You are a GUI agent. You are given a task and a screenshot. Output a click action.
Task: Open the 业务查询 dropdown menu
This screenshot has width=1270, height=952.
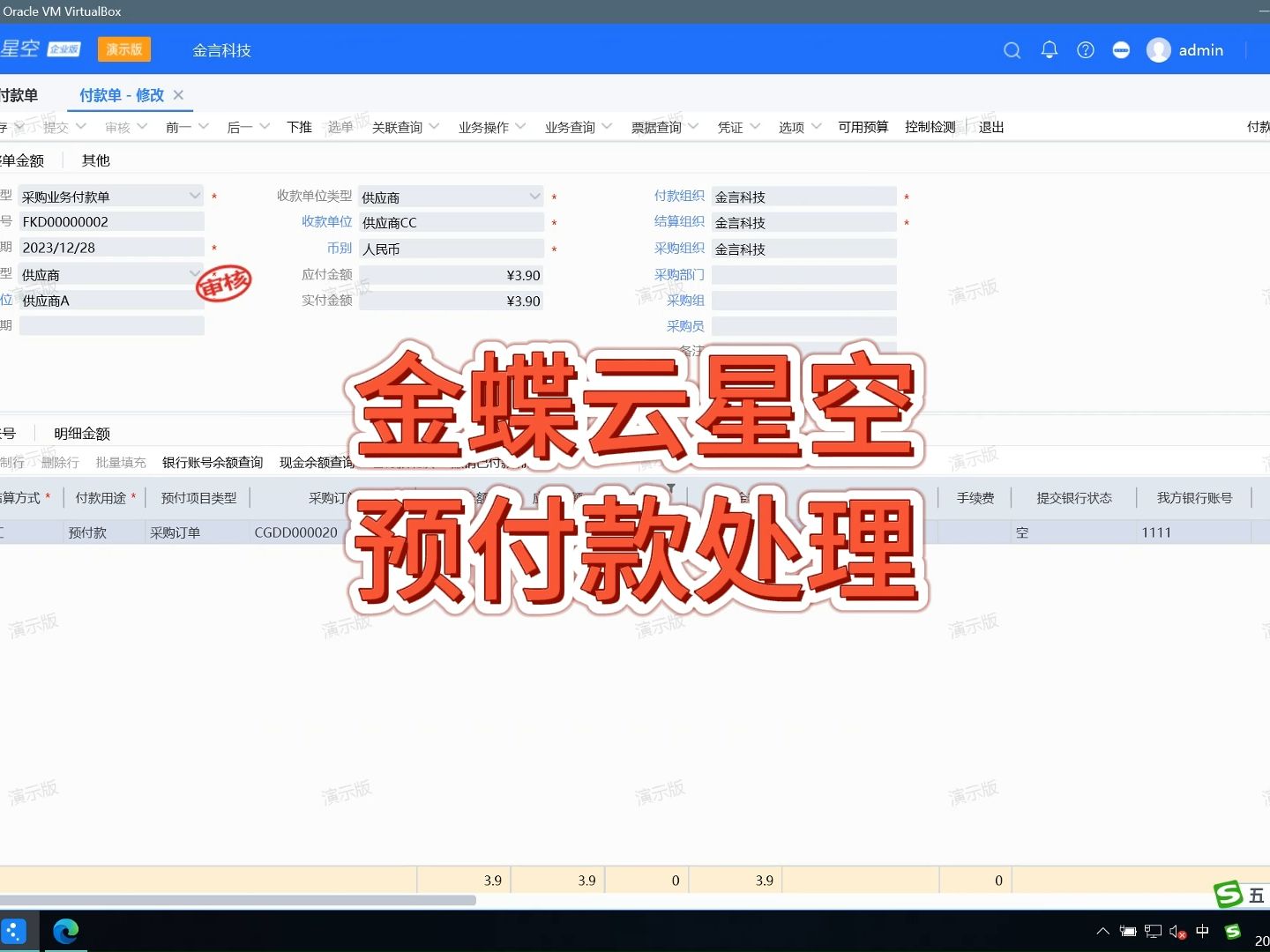[x=578, y=127]
